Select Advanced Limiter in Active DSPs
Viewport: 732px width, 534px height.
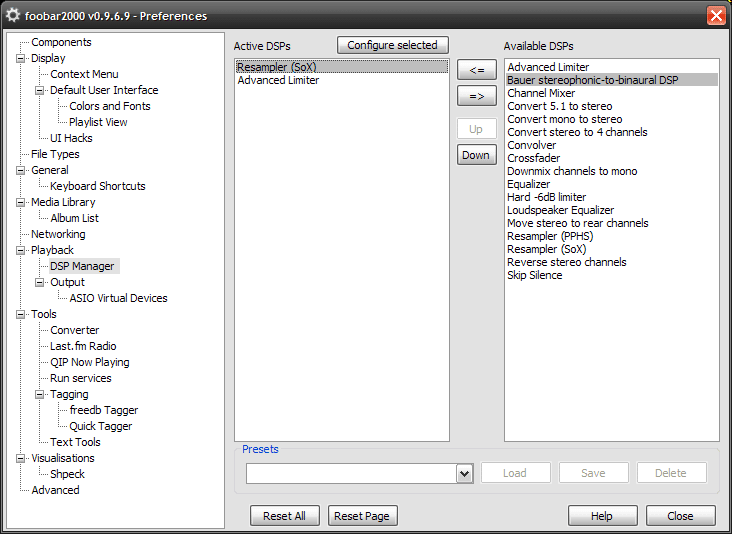[278, 80]
